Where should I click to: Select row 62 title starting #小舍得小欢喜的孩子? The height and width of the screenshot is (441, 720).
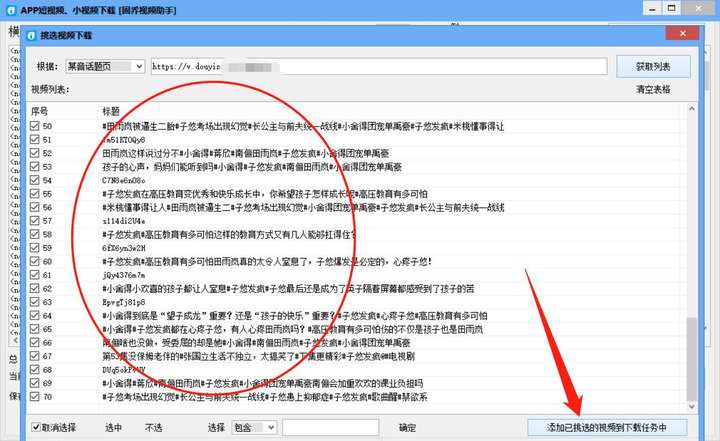pyautogui.click(x=288, y=288)
